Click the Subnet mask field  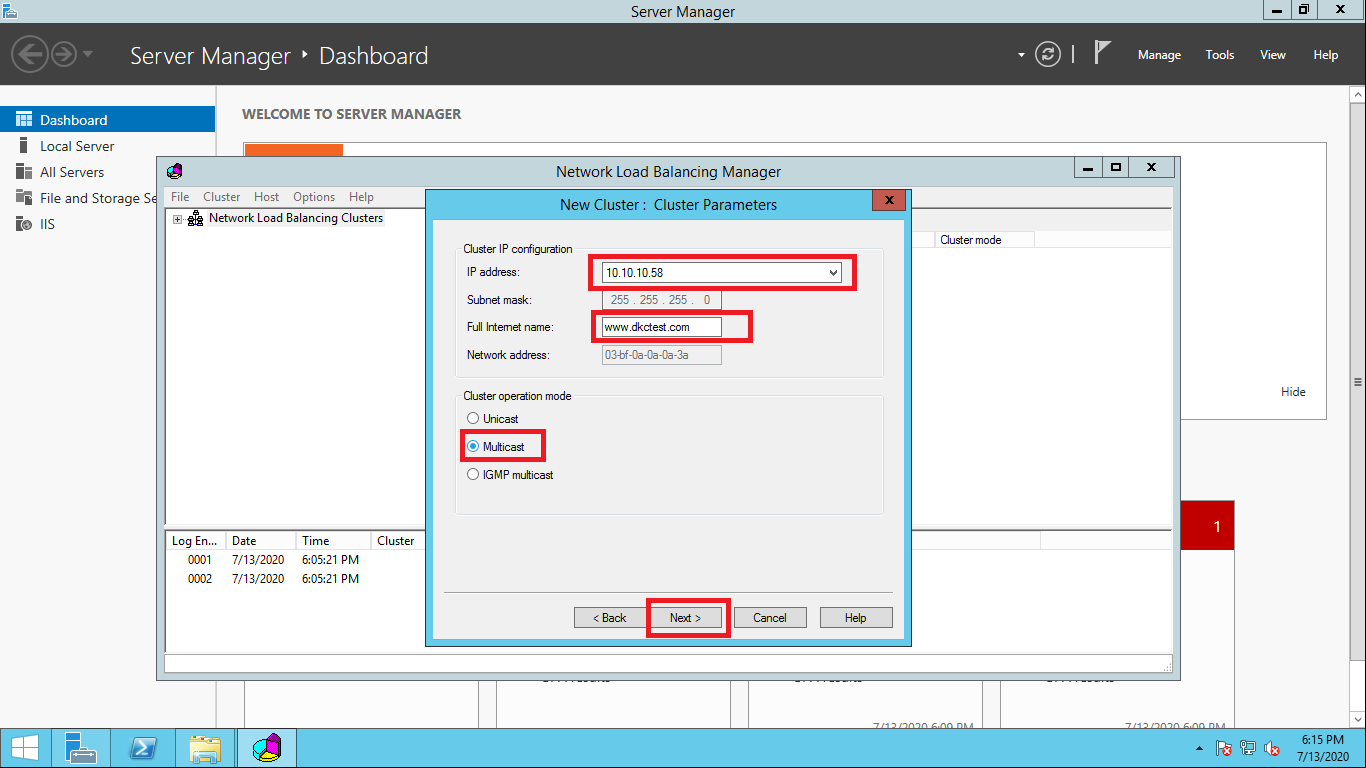tap(661, 300)
